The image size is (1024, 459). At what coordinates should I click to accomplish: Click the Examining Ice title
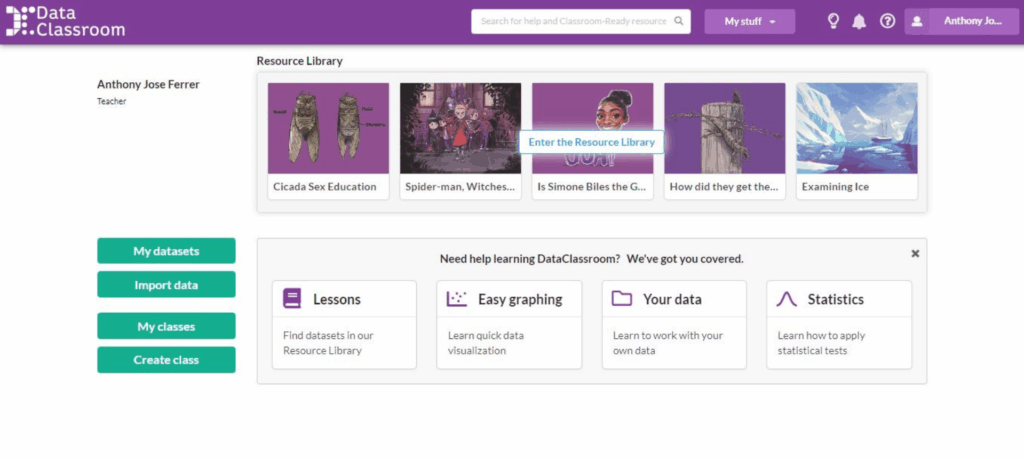[835, 187]
